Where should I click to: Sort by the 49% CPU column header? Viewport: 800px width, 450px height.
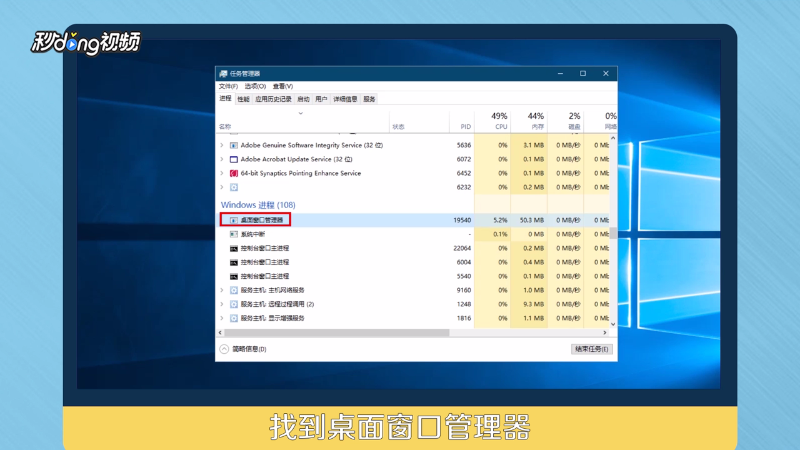click(492, 121)
